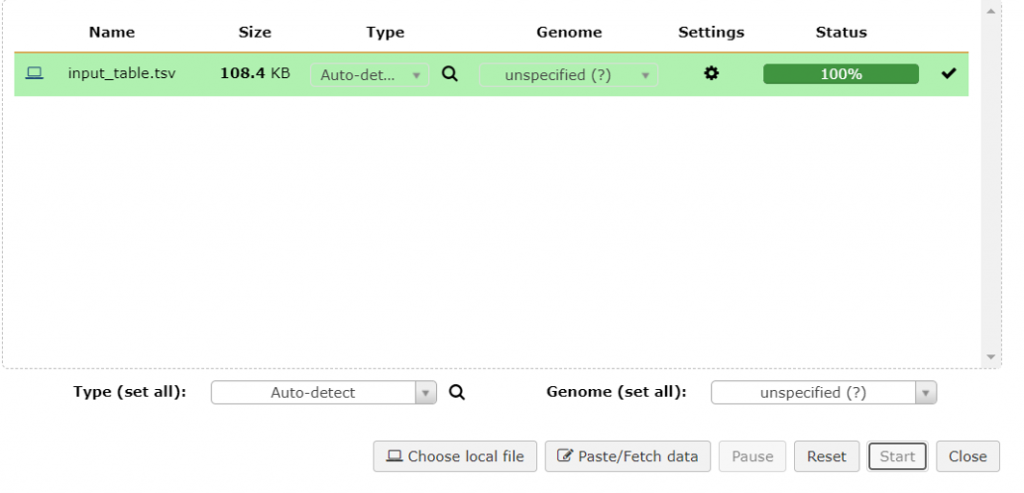The width and height of the screenshot is (1024, 493).
Task: Open the gear settings for input_table.tsv
Action: coord(711,74)
